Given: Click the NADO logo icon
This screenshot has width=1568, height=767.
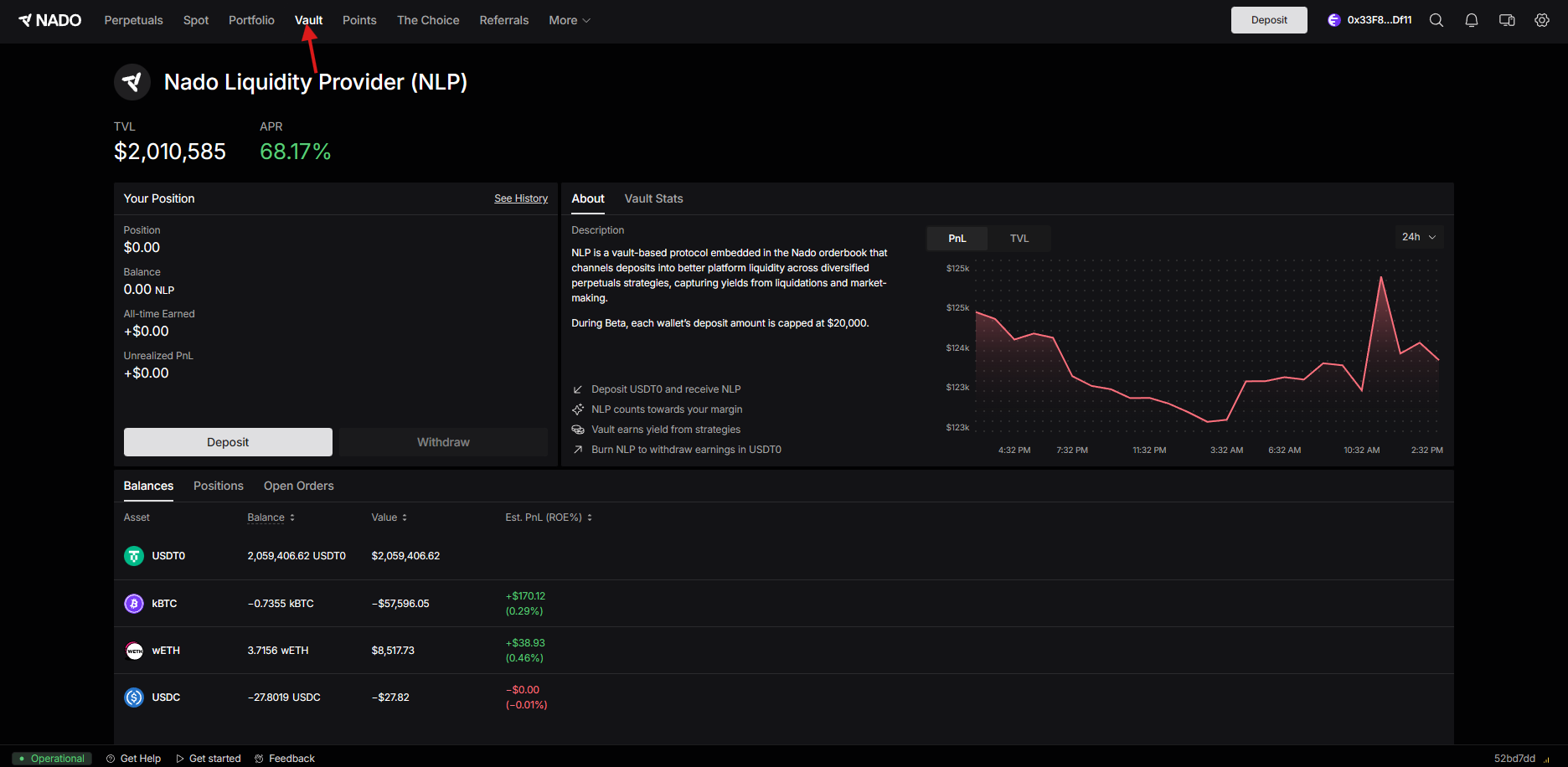Looking at the screenshot, I should (x=25, y=20).
